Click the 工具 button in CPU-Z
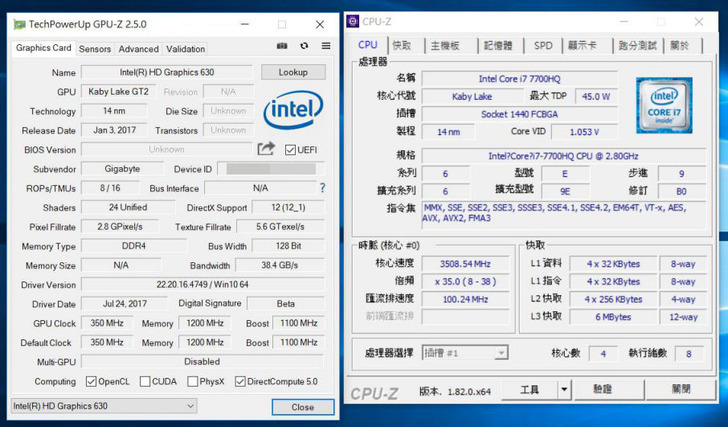 tap(530, 389)
